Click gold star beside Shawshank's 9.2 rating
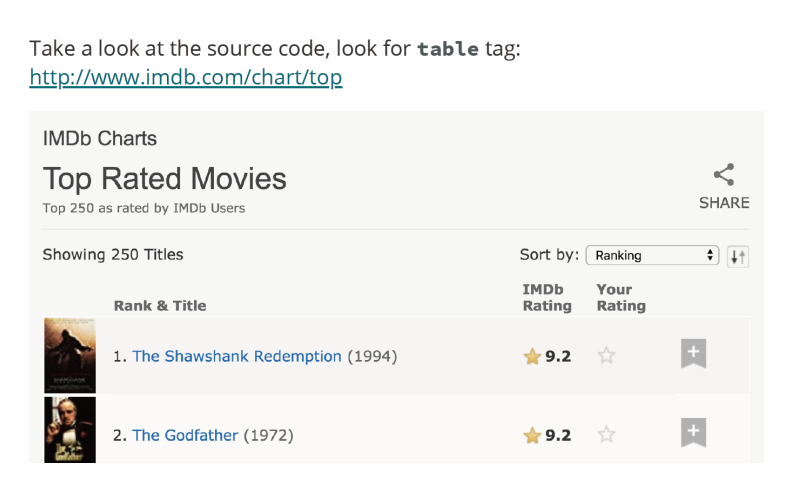The image size is (806, 504). [532, 356]
